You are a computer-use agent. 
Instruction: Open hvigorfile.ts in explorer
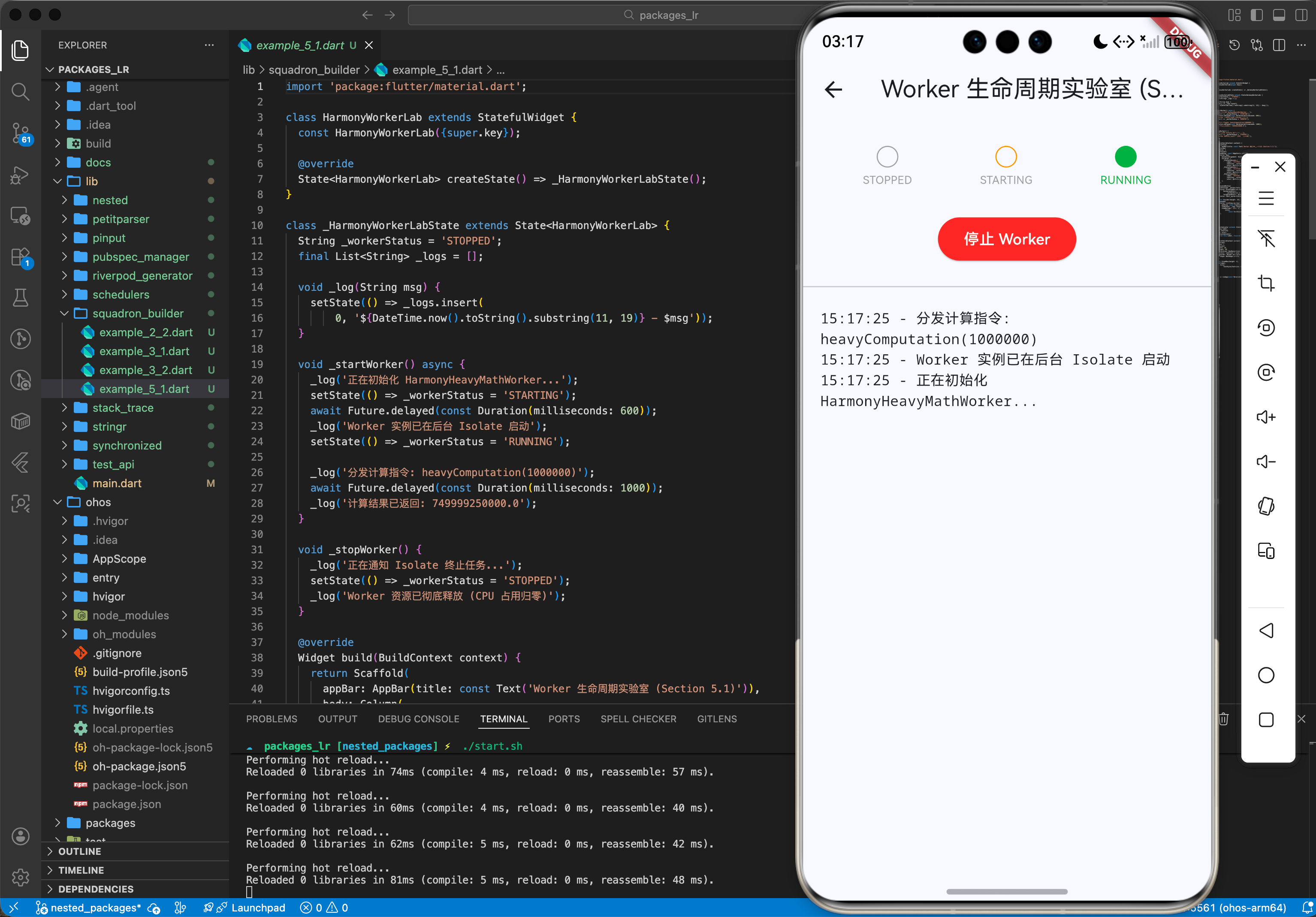point(123,709)
